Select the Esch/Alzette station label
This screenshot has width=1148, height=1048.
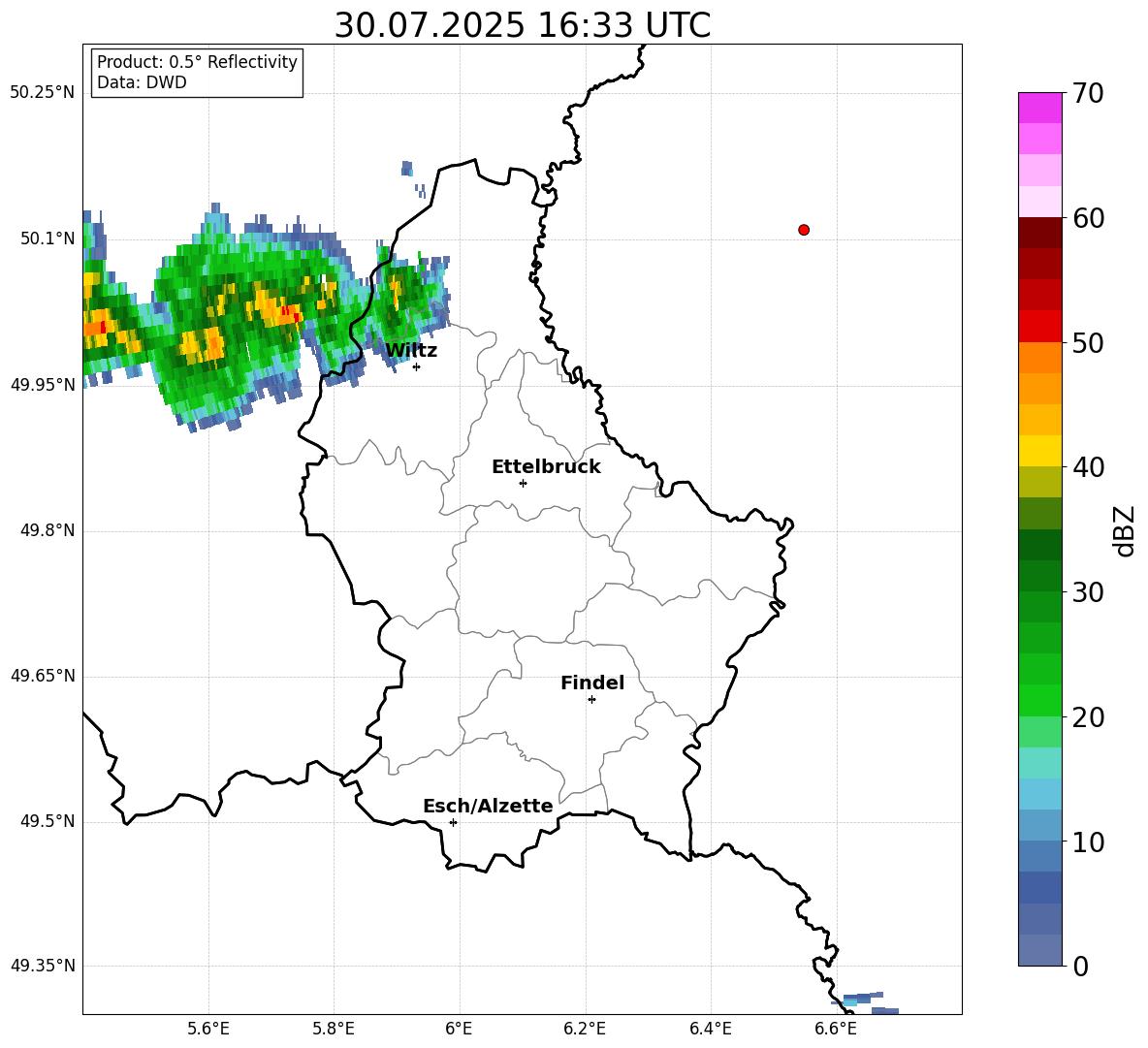coord(488,806)
